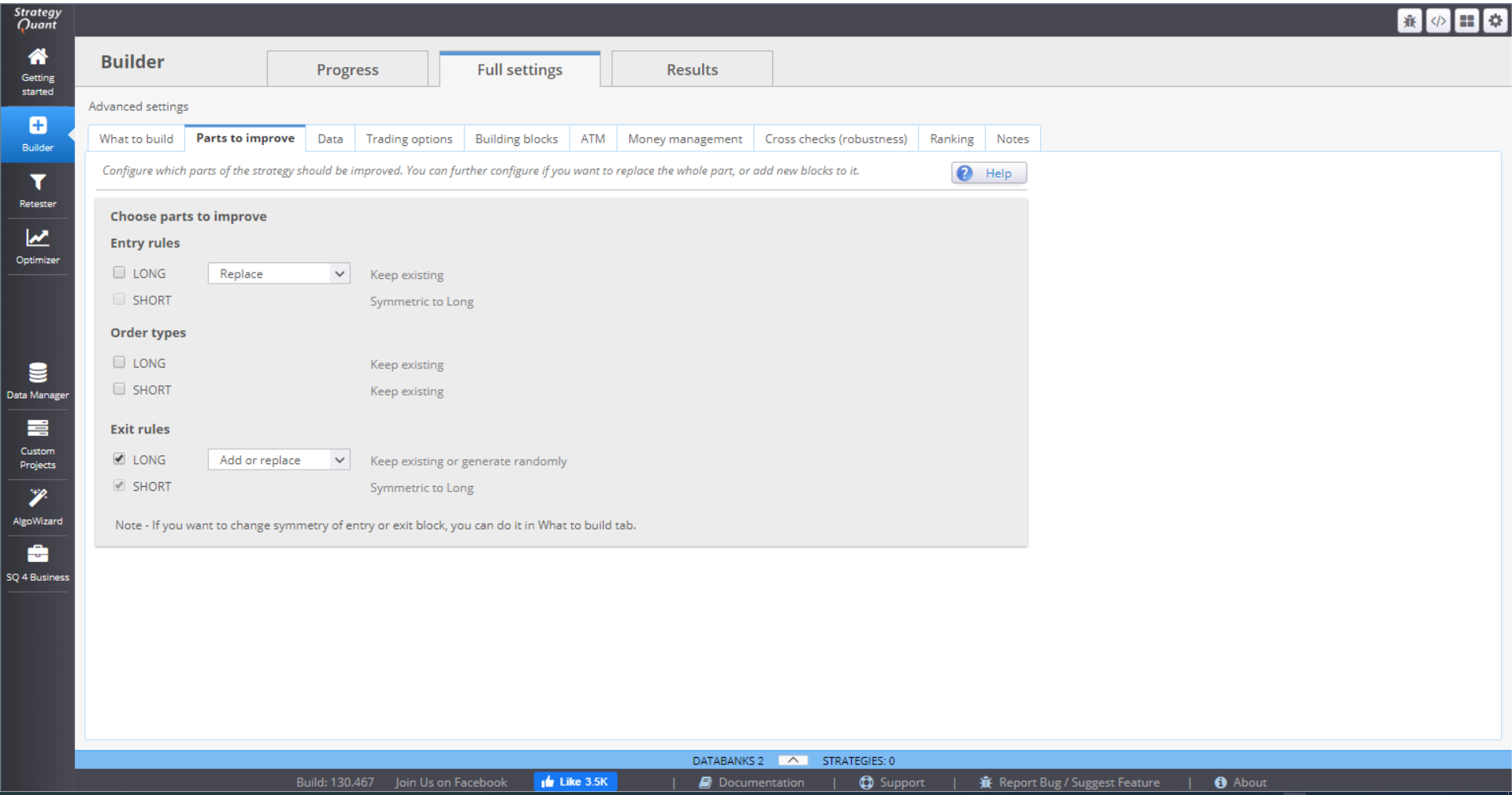Image resolution: width=1512 pixels, height=795 pixels.
Task: Open the Getting started home icon
Action: (x=38, y=57)
